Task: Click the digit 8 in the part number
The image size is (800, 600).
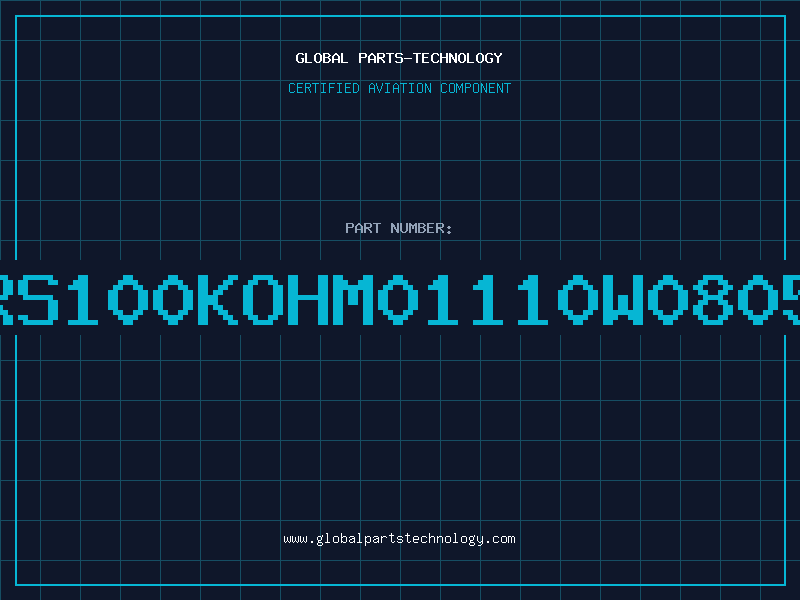Action: point(713,299)
